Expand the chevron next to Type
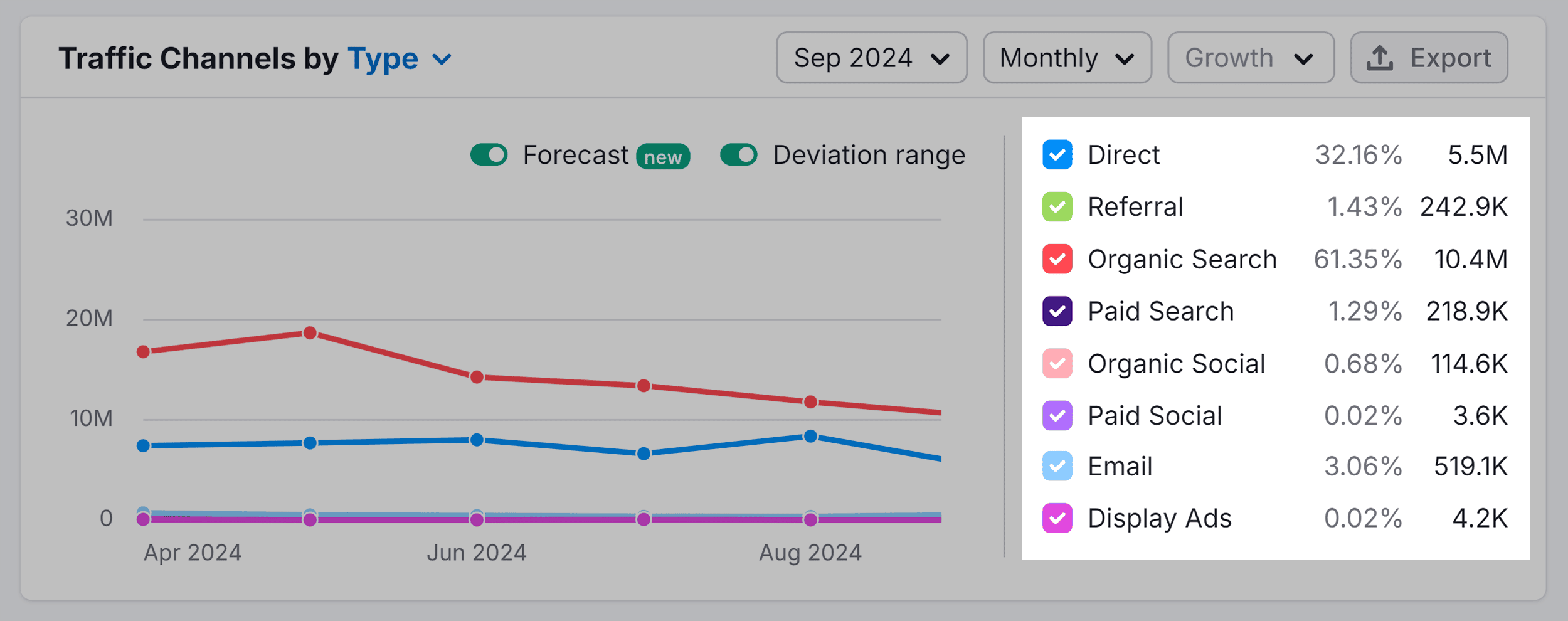Viewport: 1568px width, 621px height. coord(442,60)
